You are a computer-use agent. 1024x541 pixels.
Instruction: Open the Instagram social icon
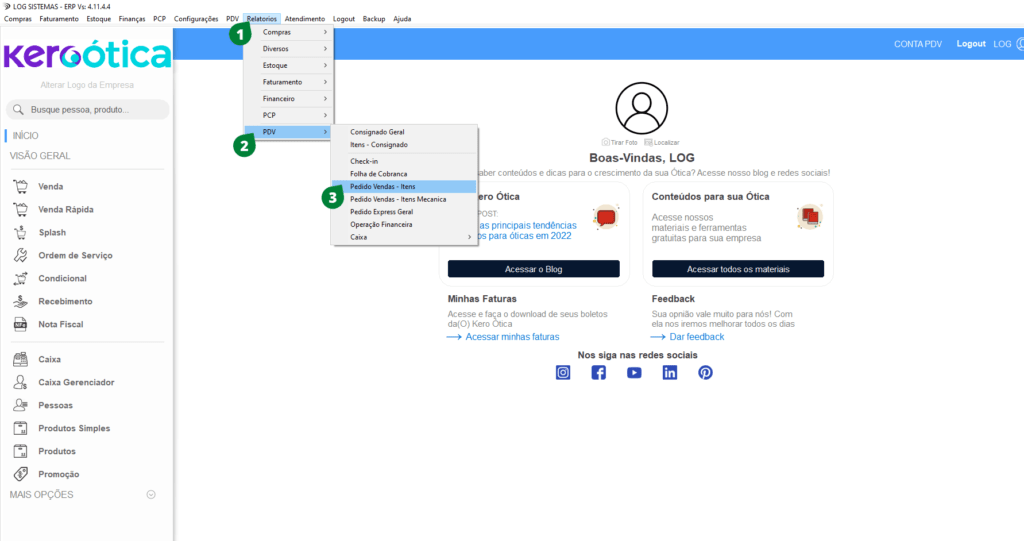(x=563, y=372)
